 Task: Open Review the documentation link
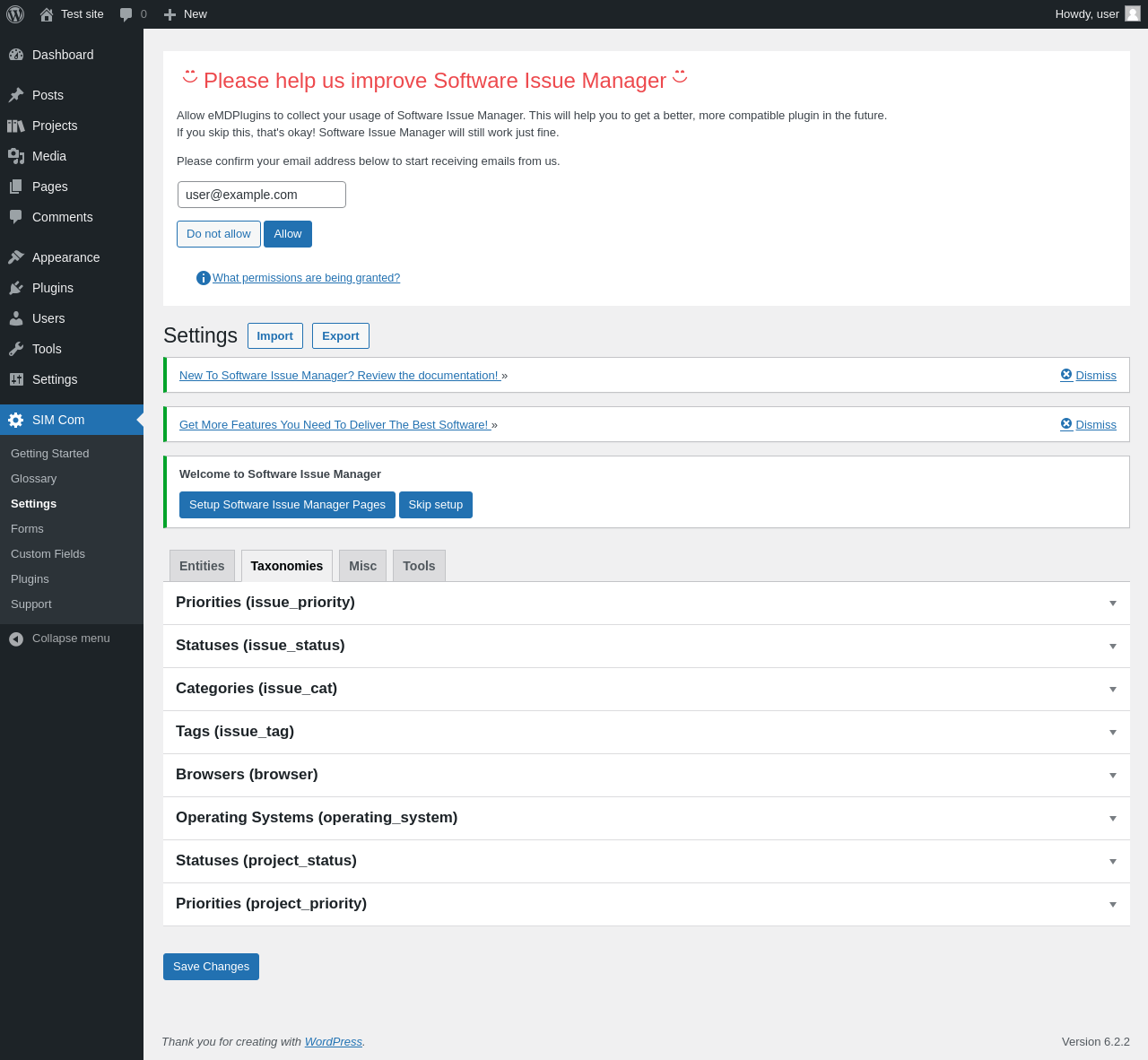point(340,375)
